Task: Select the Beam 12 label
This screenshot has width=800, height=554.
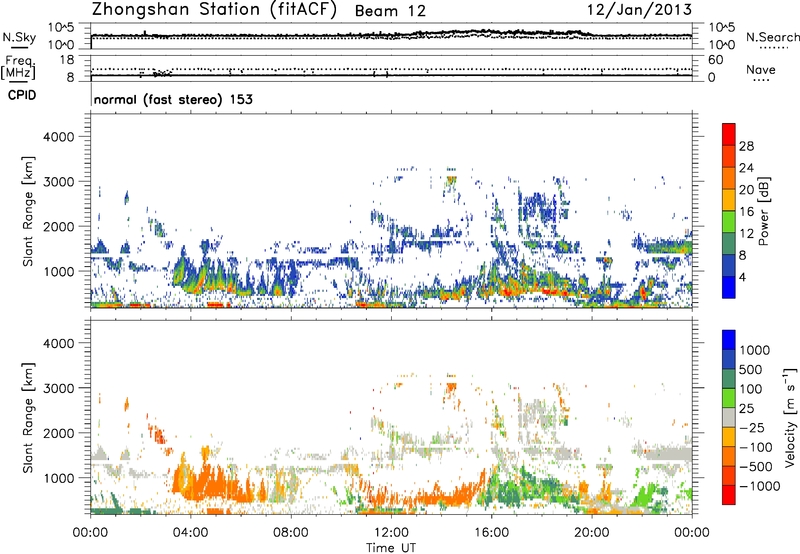Action: coord(390,11)
